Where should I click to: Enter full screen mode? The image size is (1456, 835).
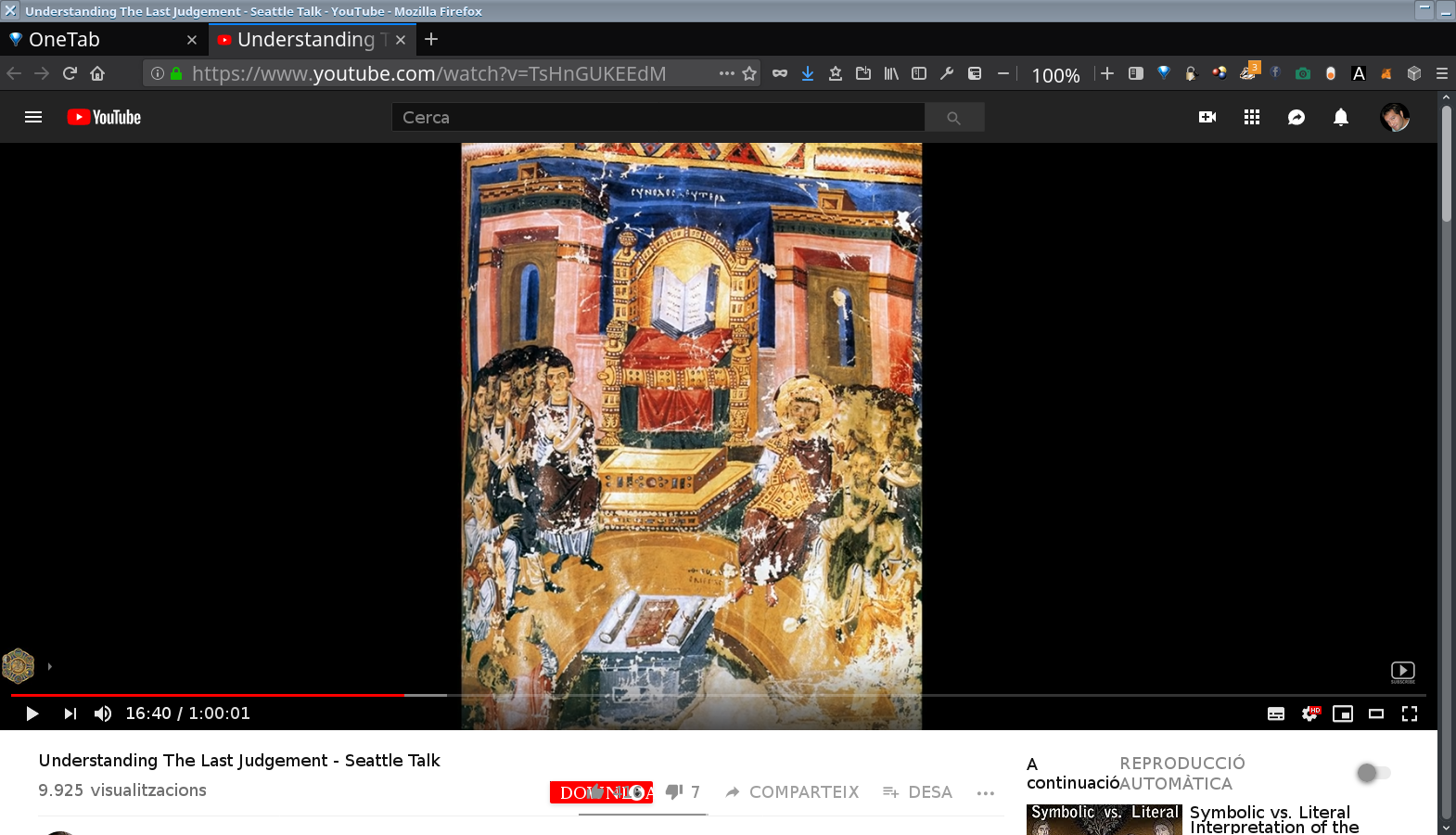pos(1410,713)
